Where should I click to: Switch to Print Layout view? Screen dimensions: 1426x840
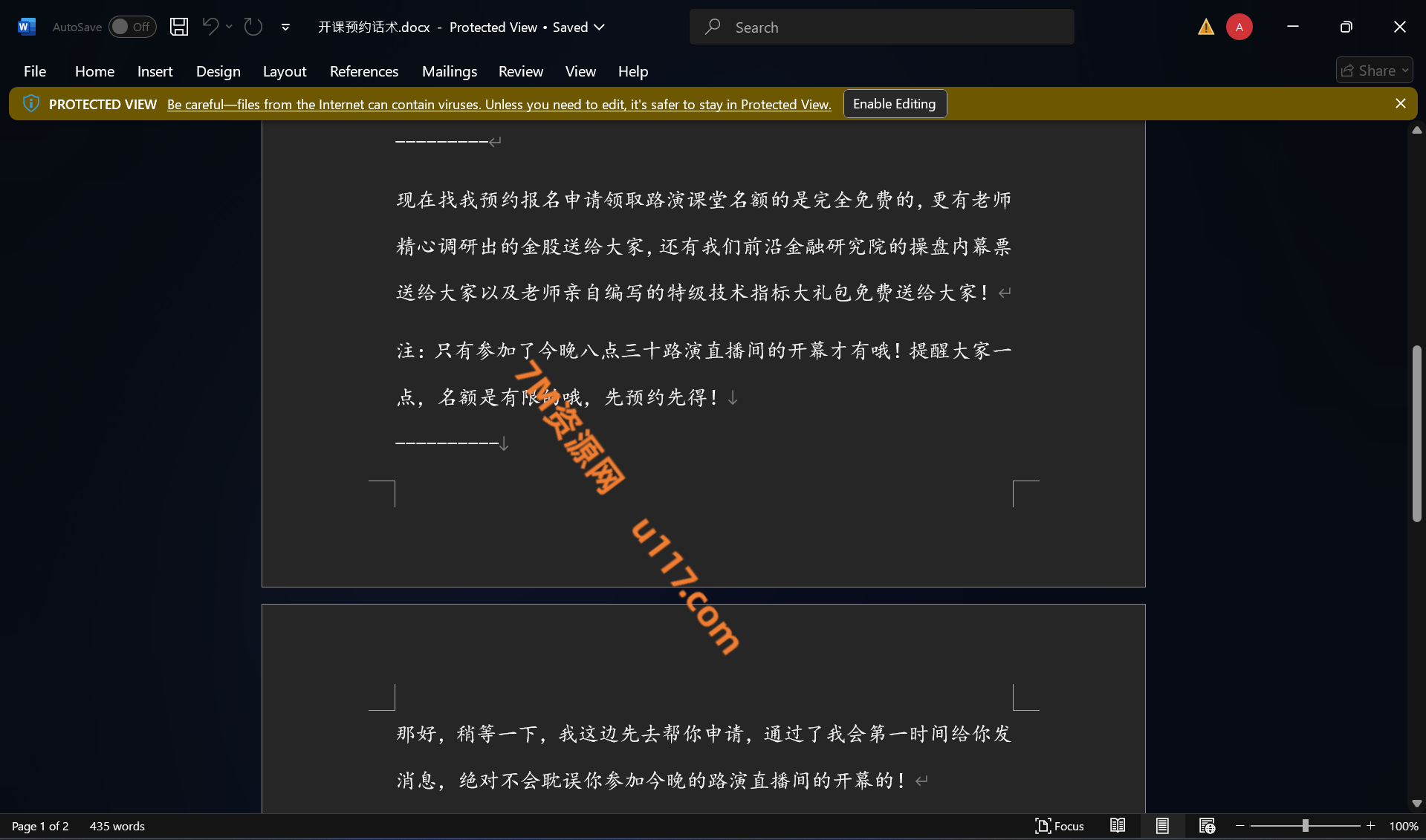click(1162, 826)
